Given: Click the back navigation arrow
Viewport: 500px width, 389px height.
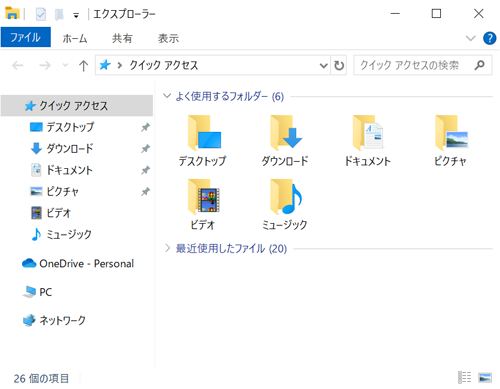Looking at the screenshot, I should click(x=17, y=65).
